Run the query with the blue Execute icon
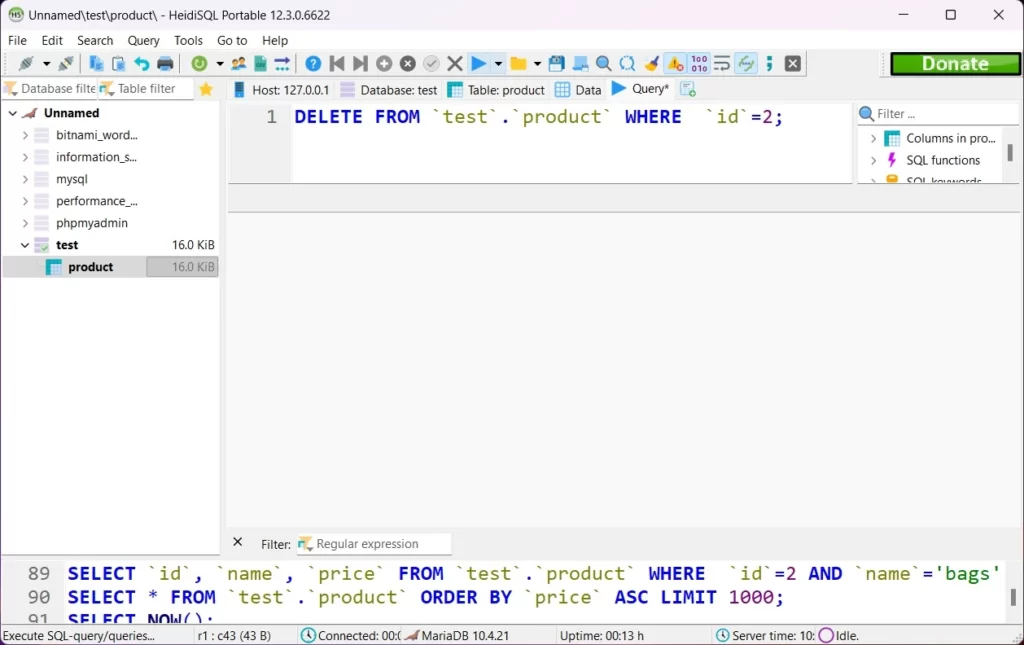Screen dimensions: 1024x645 479,63
